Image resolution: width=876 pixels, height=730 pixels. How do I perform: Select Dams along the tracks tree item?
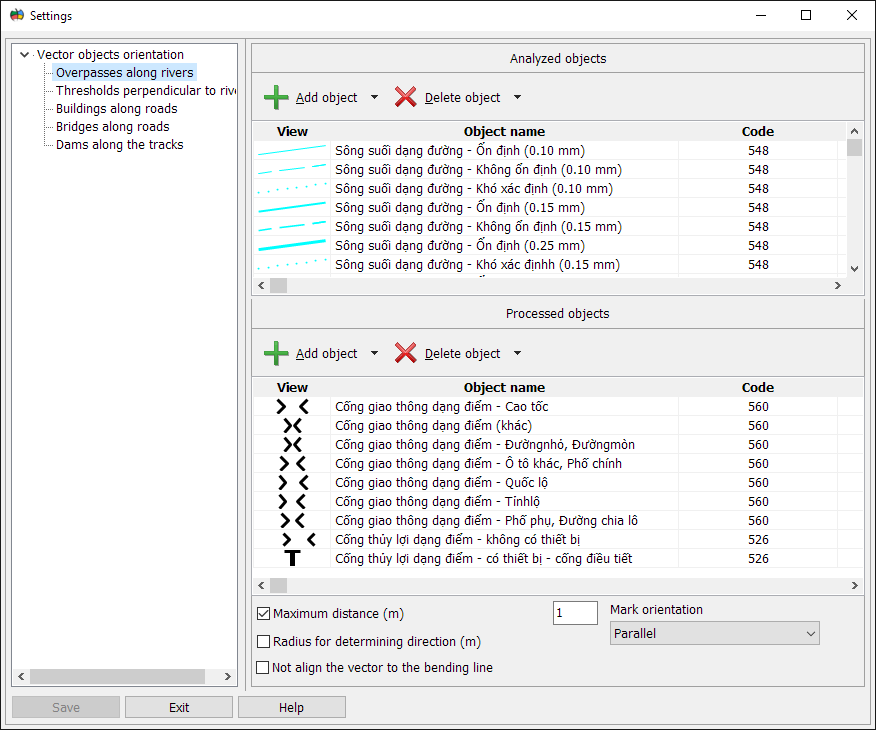[x=120, y=145]
